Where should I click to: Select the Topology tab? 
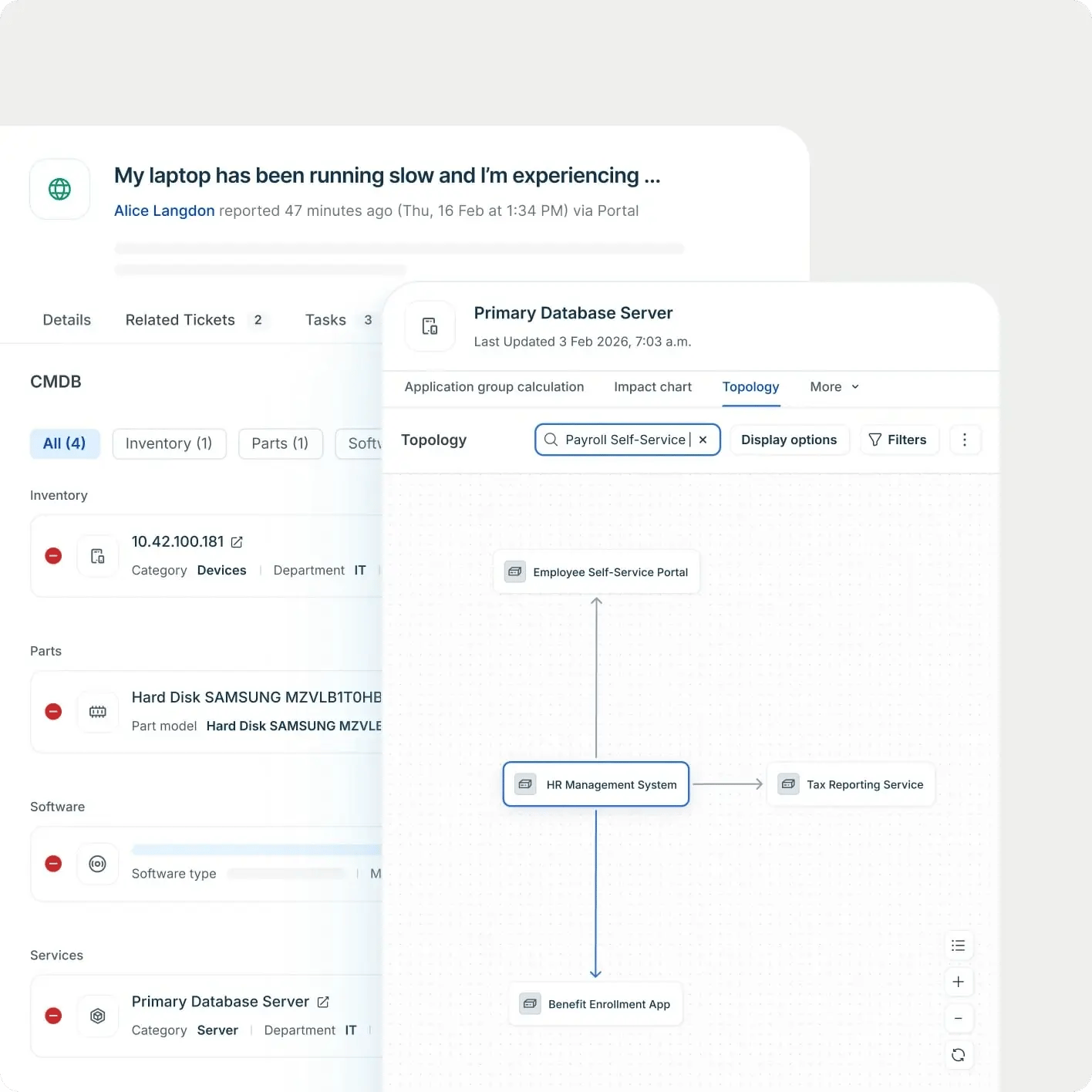pyautogui.click(x=750, y=387)
